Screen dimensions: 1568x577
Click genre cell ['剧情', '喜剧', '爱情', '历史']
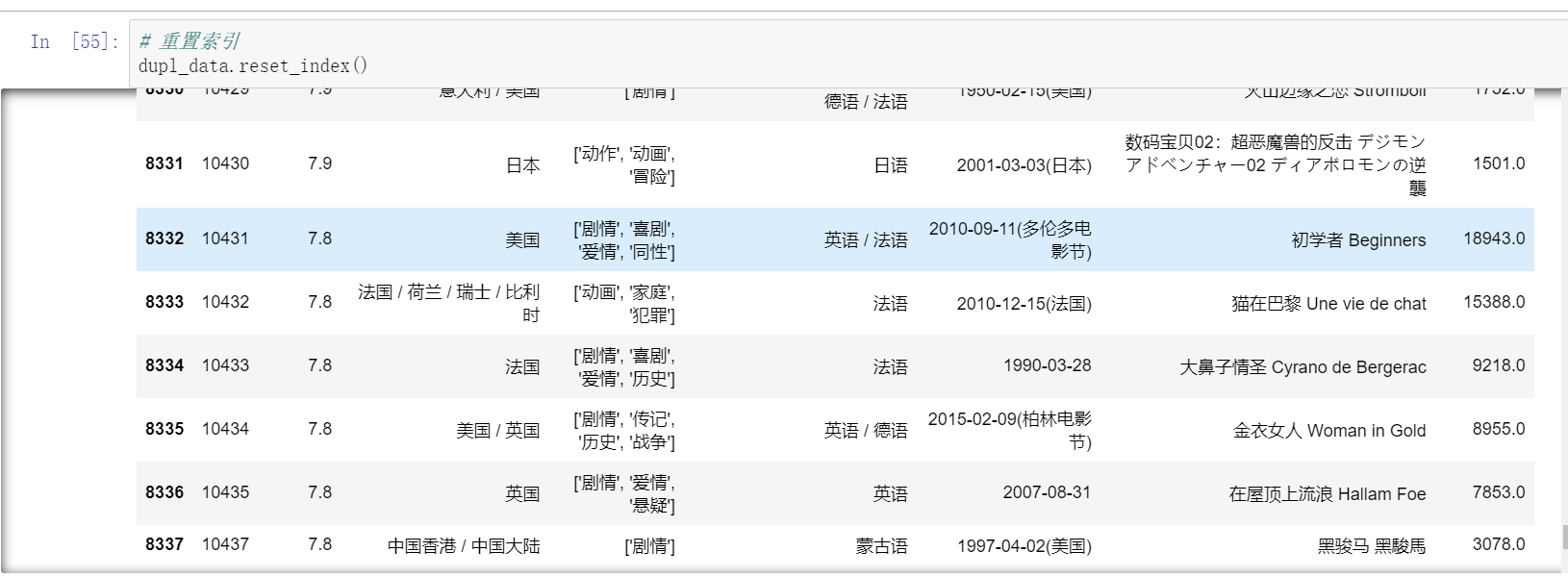tap(624, 366)
